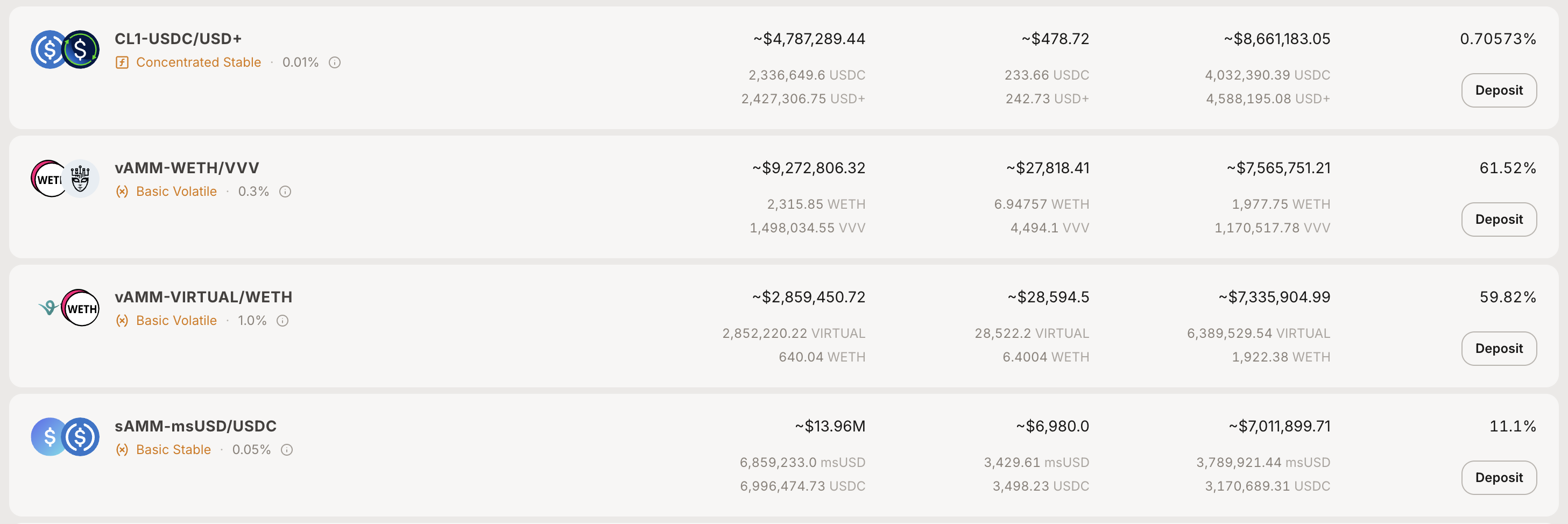
Task: Click the info icon next to 0.05% fee
Action: tap(287, 450)
